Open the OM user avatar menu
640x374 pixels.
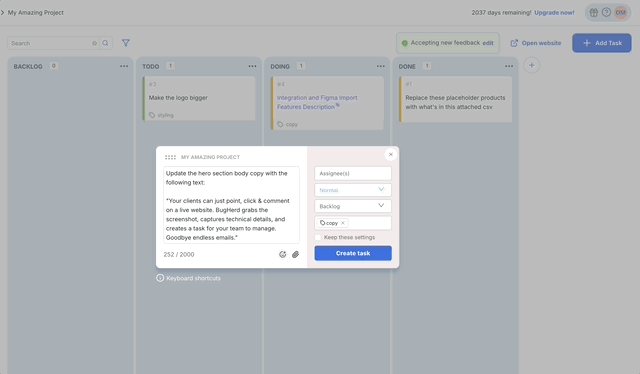pyautogui.click(x=620, y=13)
